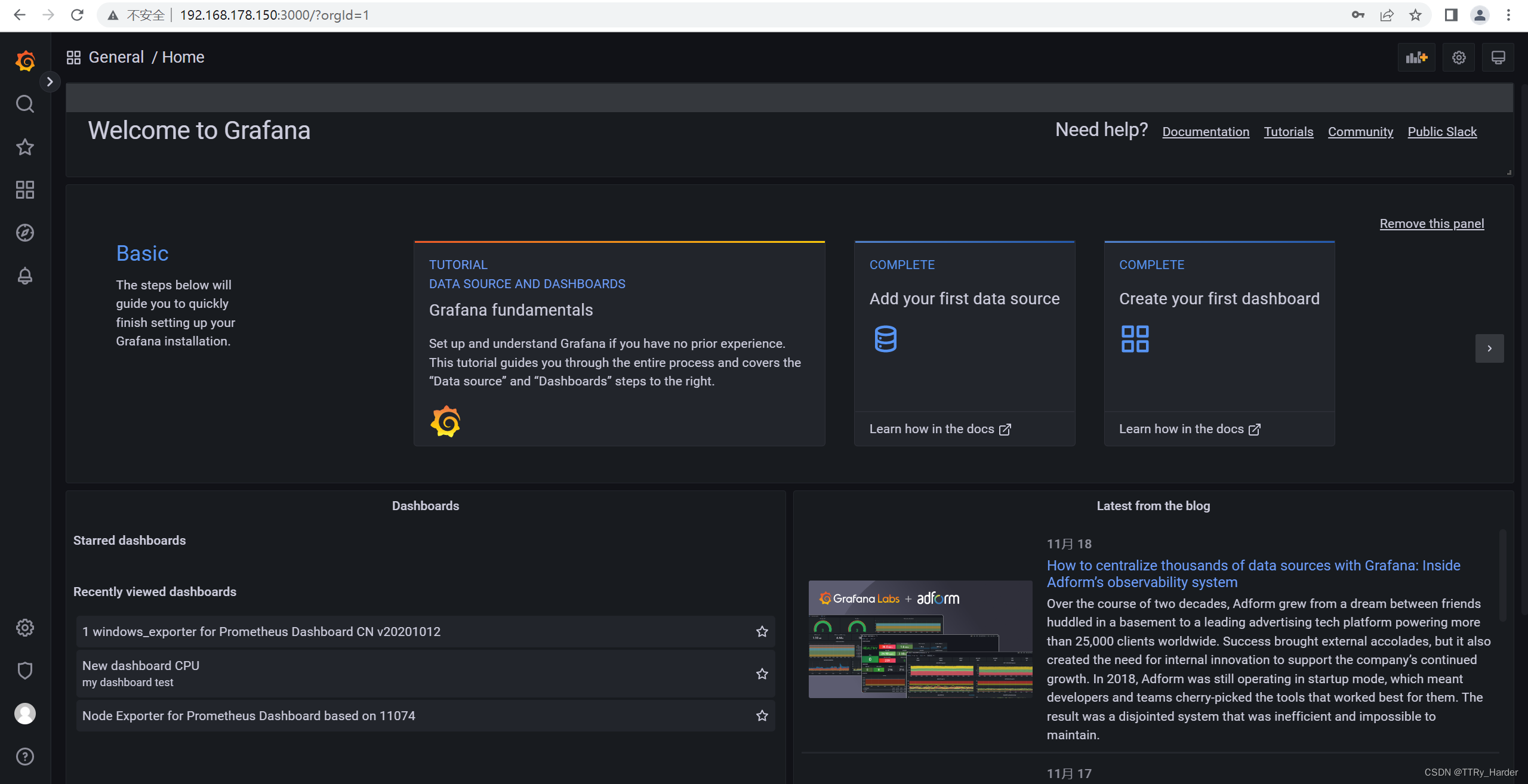The image size is (1528, 784).
Task: Open the Grafana fundamentals tutorial card
Action: 620,344
